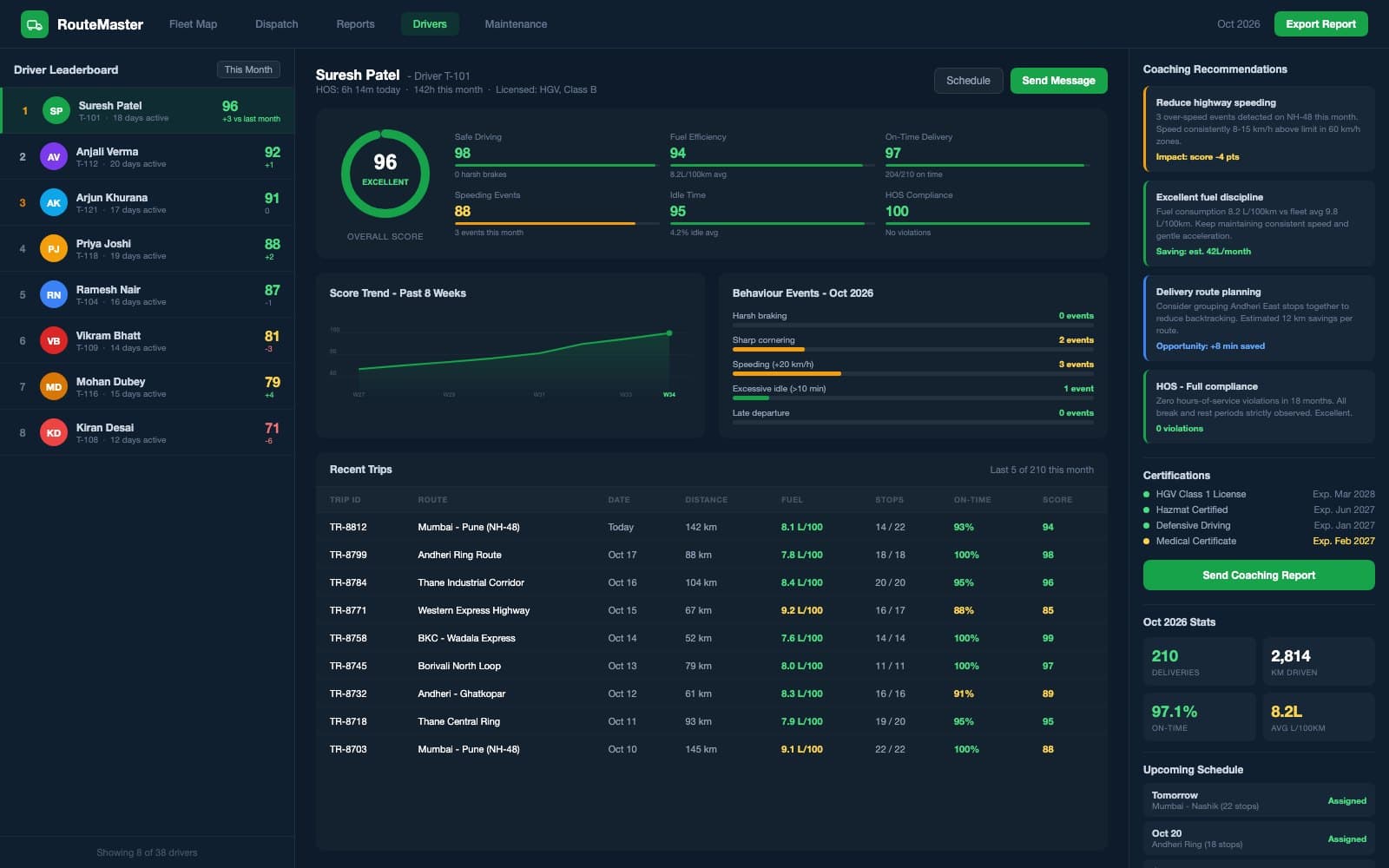This screenshot has width=1389, height=868.
Task: Click the 97.1% On-Time stat tile
Action: pos(1200,717)
